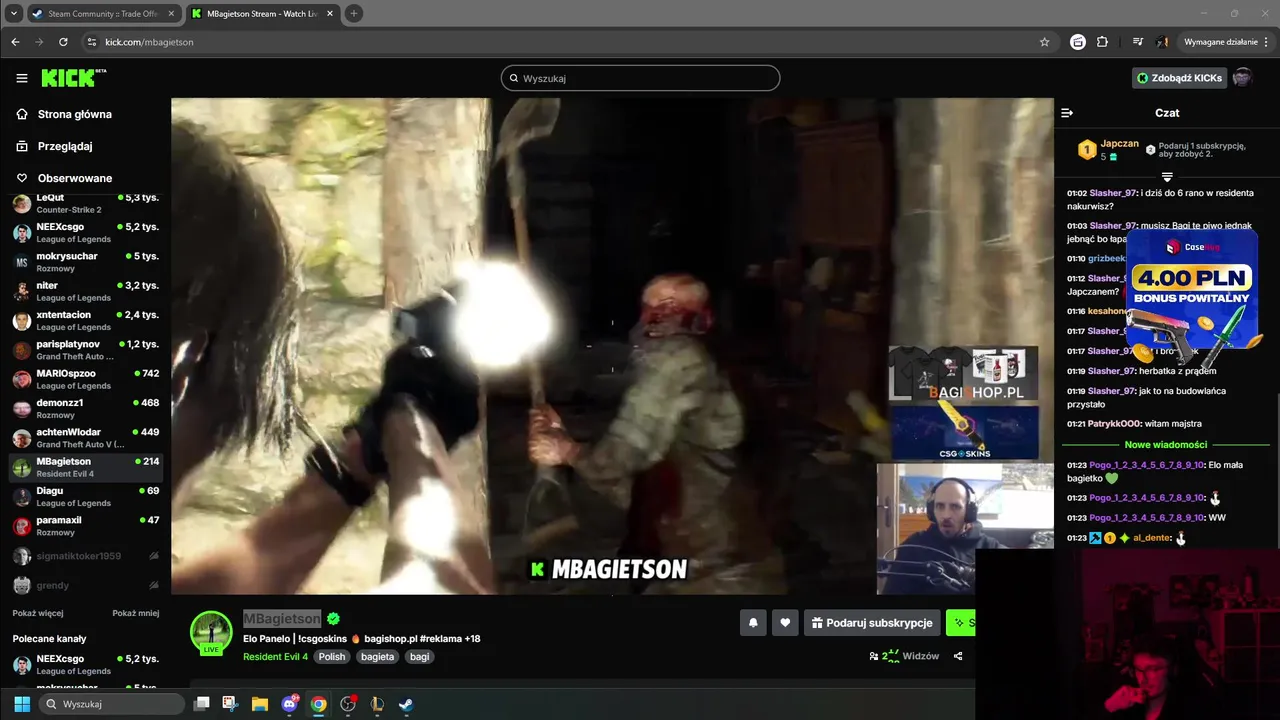Open LeQut channel in sidebar
This screenshot has width=1280, height=720.
85,204
